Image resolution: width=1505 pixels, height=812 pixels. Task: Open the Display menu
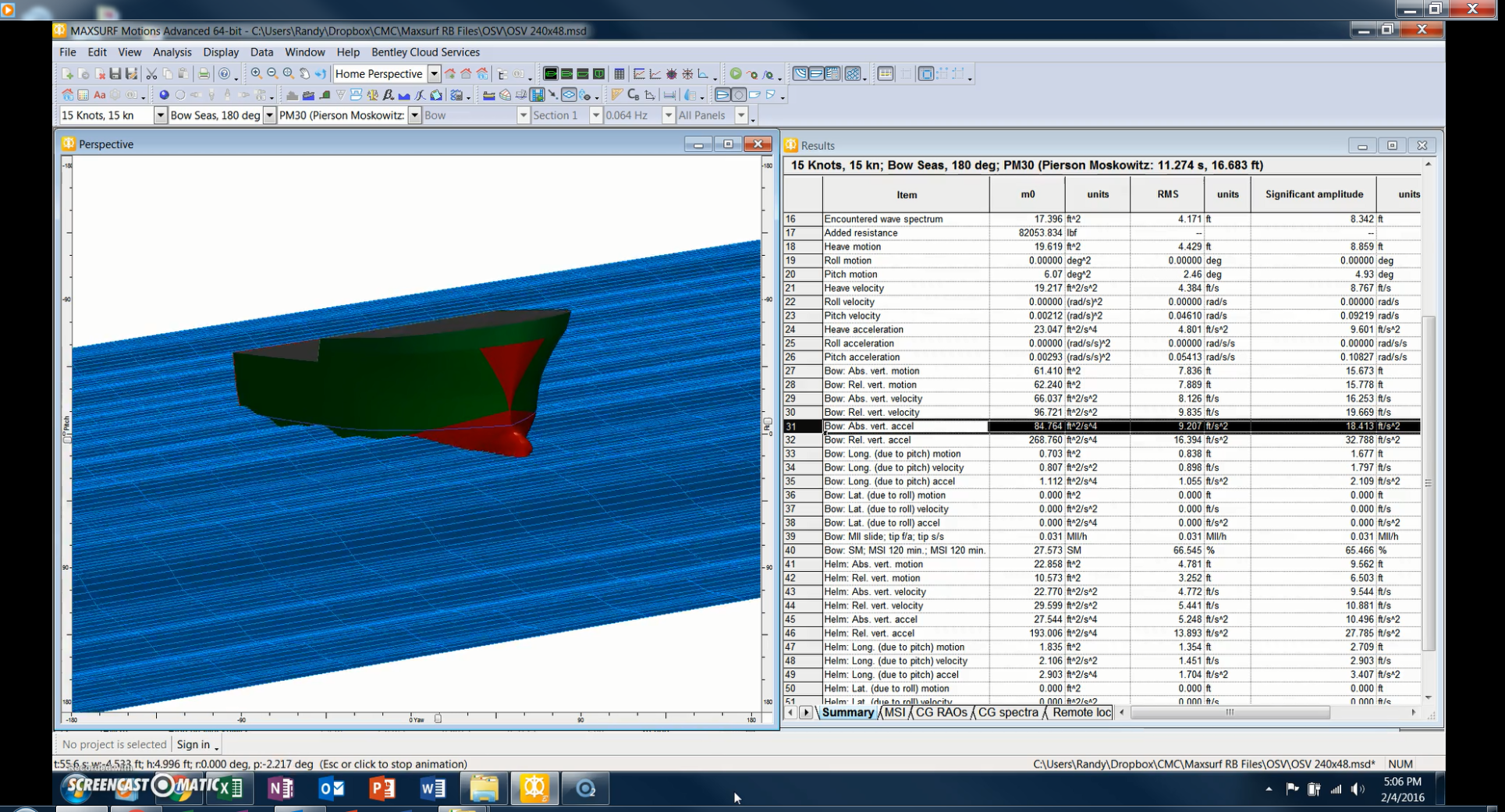tap(221, 52)
